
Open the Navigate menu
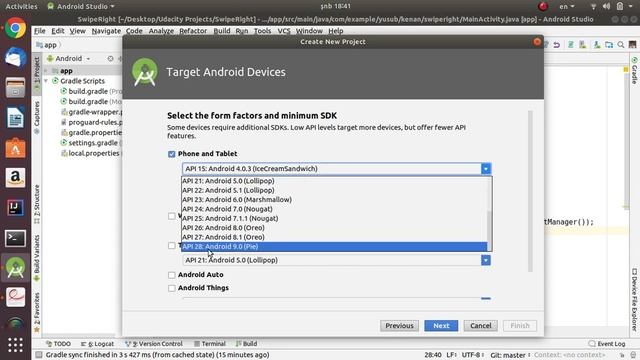coord(106,31)
